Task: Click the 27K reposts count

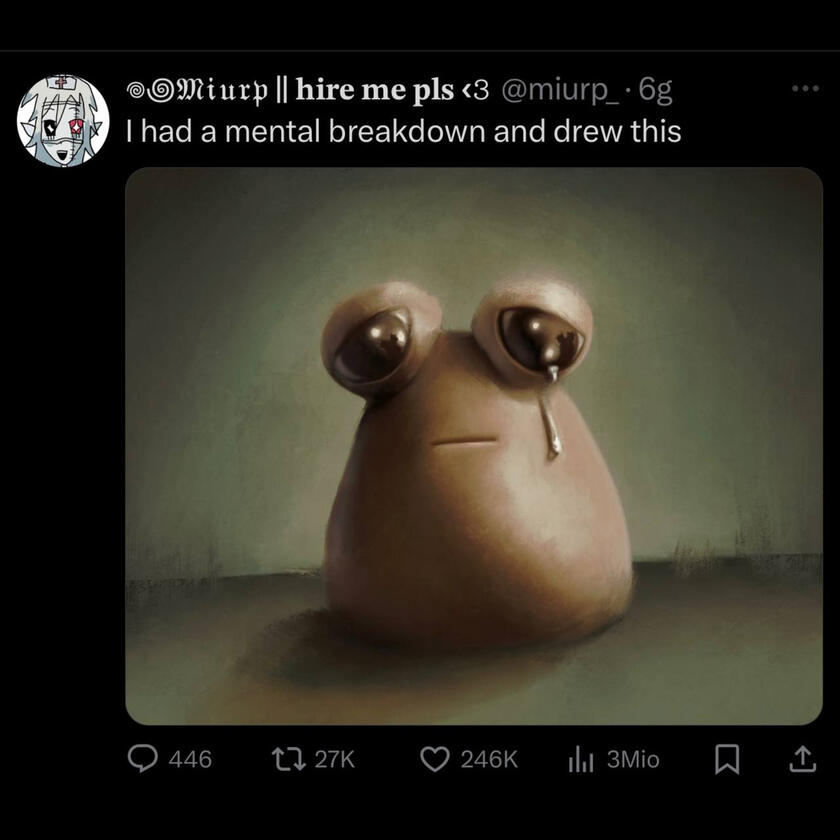Action: coord(335,760)
